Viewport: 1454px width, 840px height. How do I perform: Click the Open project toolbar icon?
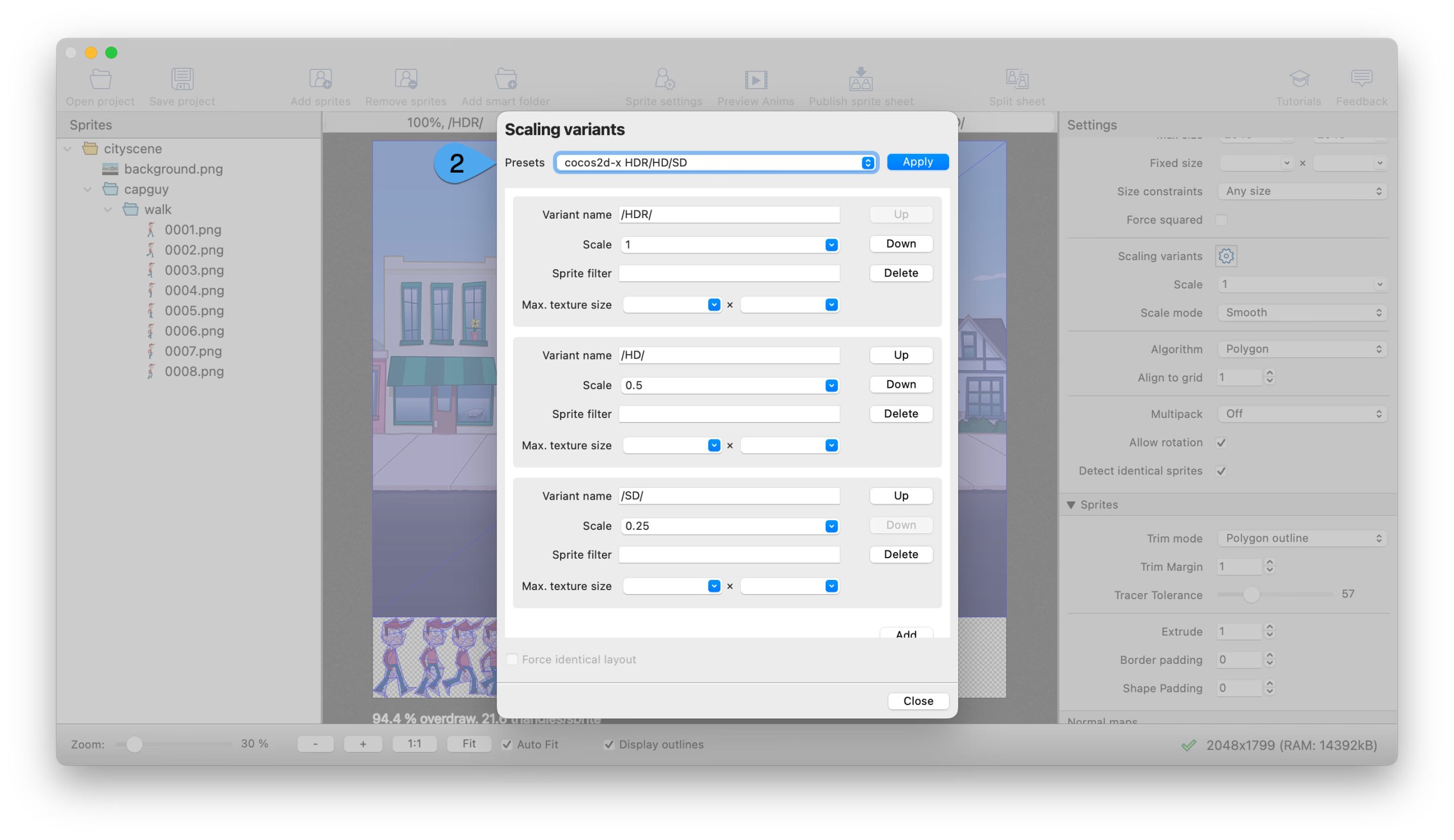[x=100, y=80]
